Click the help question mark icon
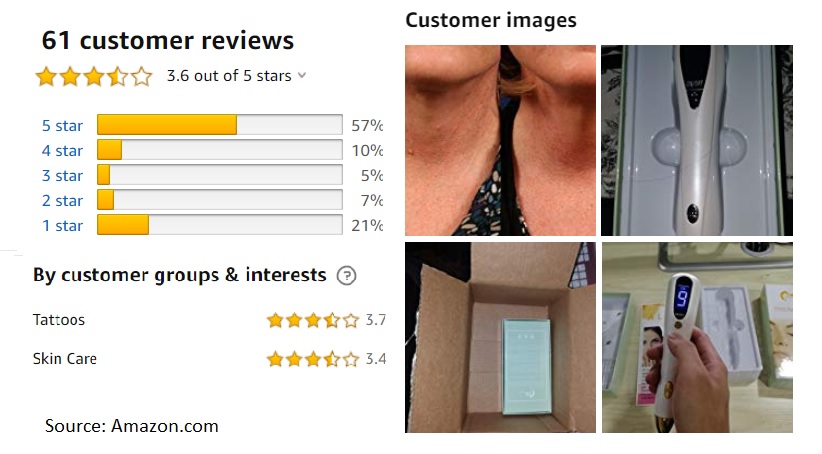Image resolution: width=822 pixels, height=454 pixels. pos(346,275)
